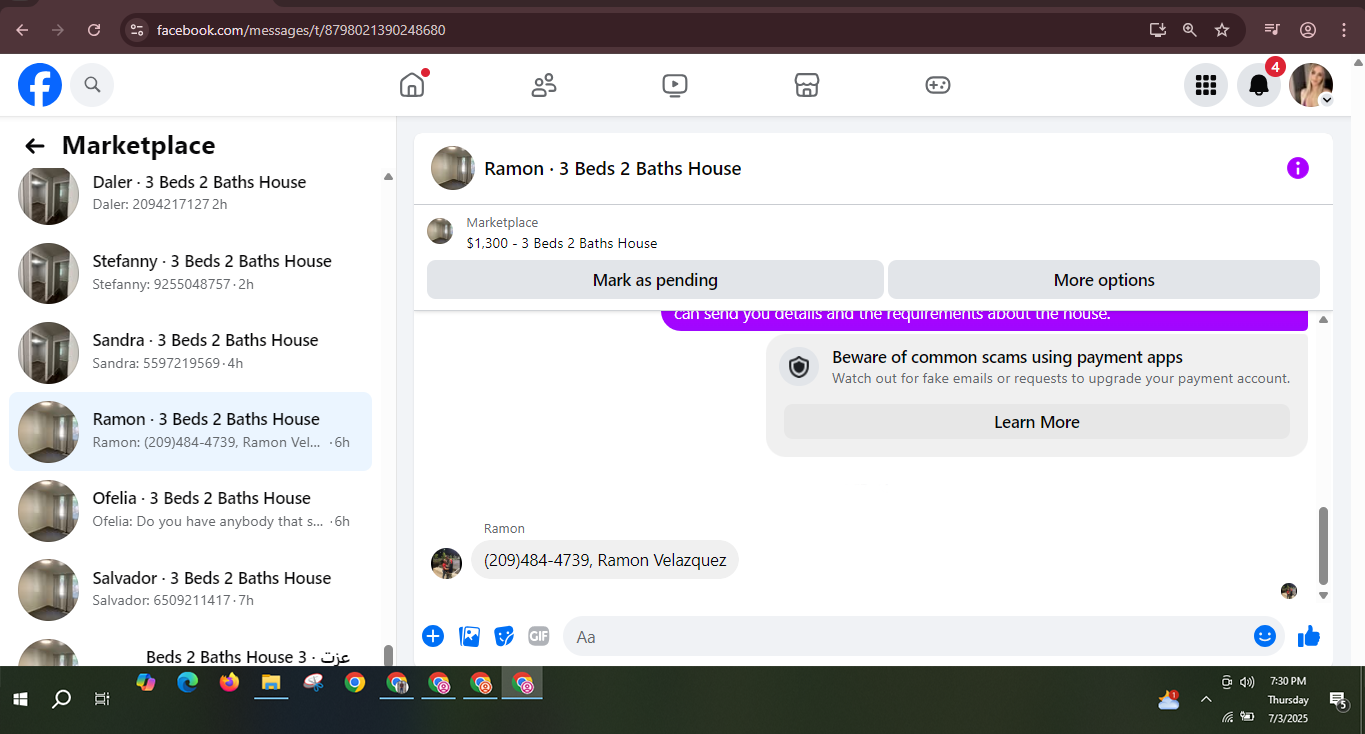Click Ramon's phone number message

(605, 560)
